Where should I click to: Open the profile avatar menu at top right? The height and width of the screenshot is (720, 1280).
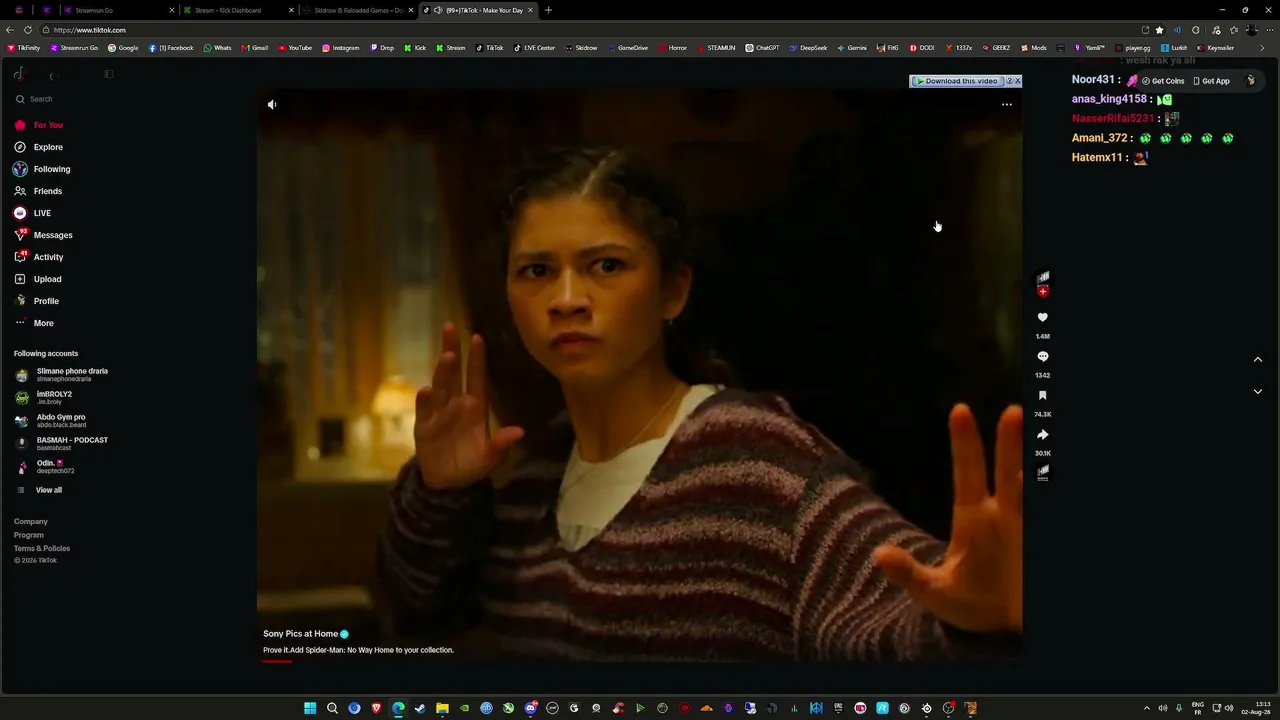(x=1250, y=81)
